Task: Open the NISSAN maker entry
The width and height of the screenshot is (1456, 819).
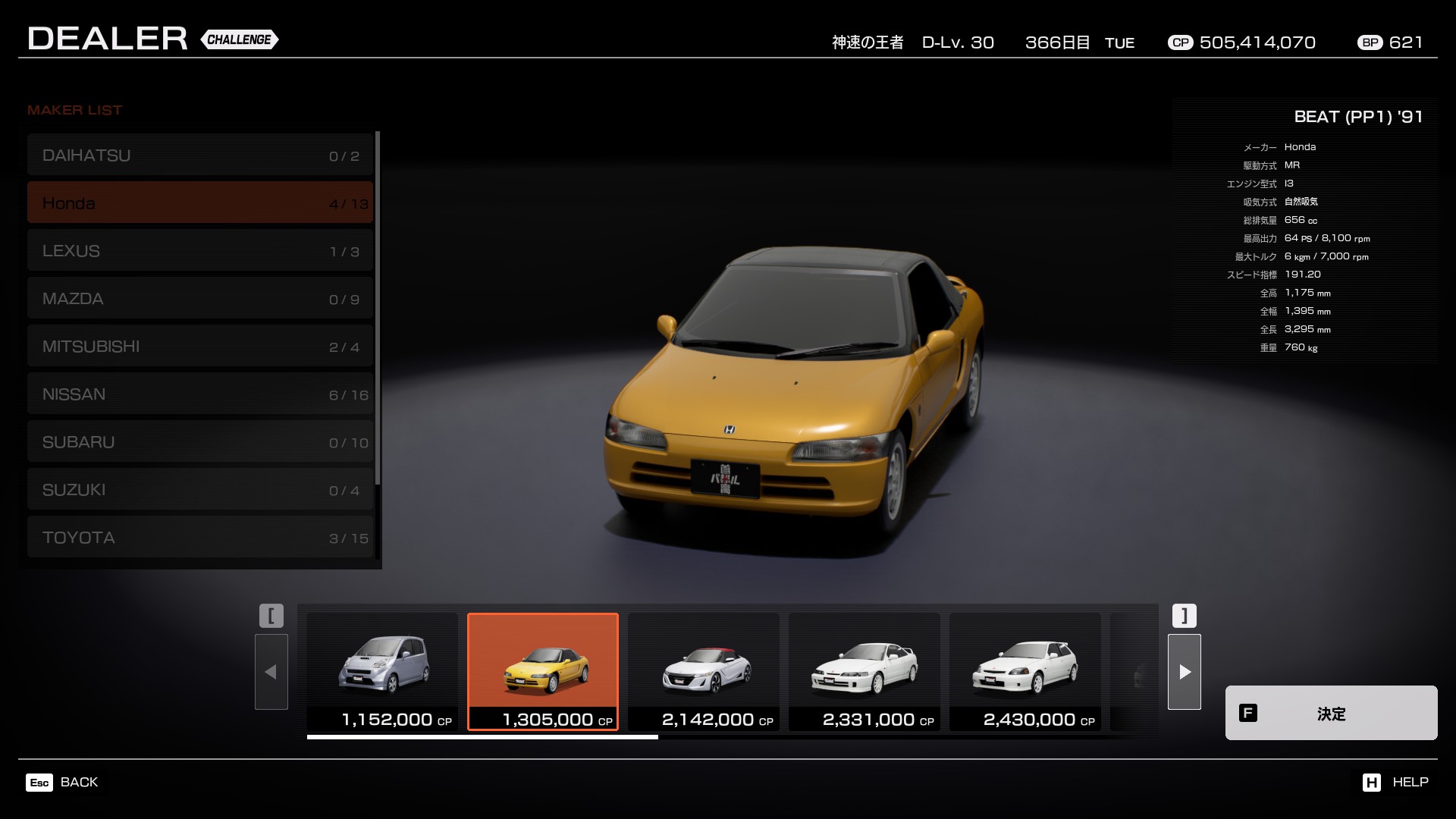Action: [x=200, y=394]
